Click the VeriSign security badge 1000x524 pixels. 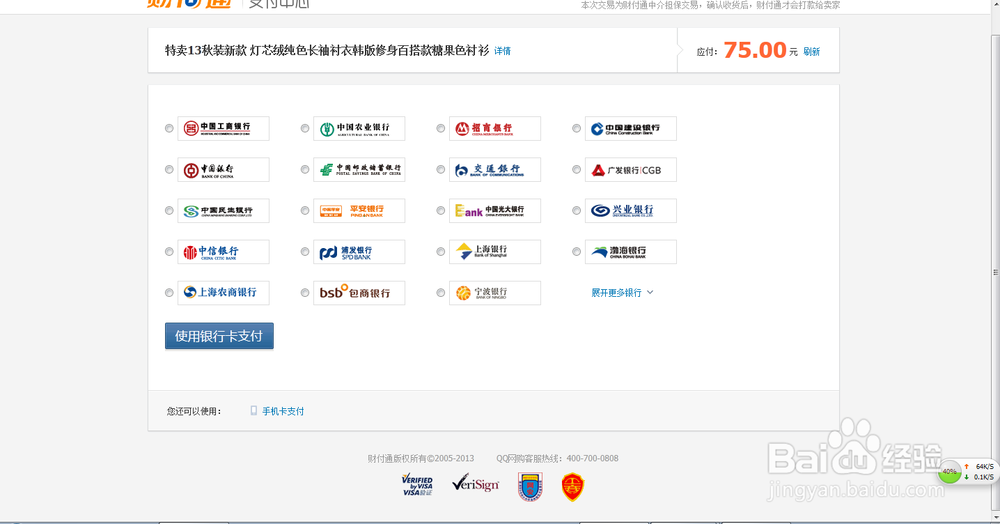point(476,484)
